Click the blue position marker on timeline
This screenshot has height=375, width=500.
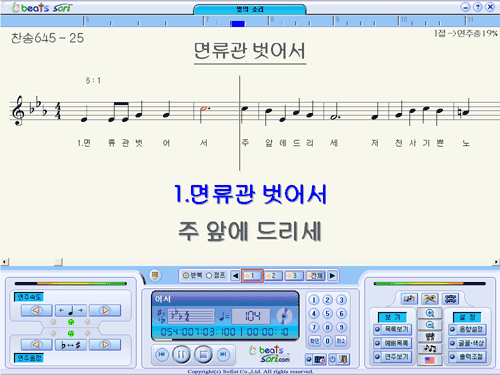pyautogui.click(x=238, y=23)
